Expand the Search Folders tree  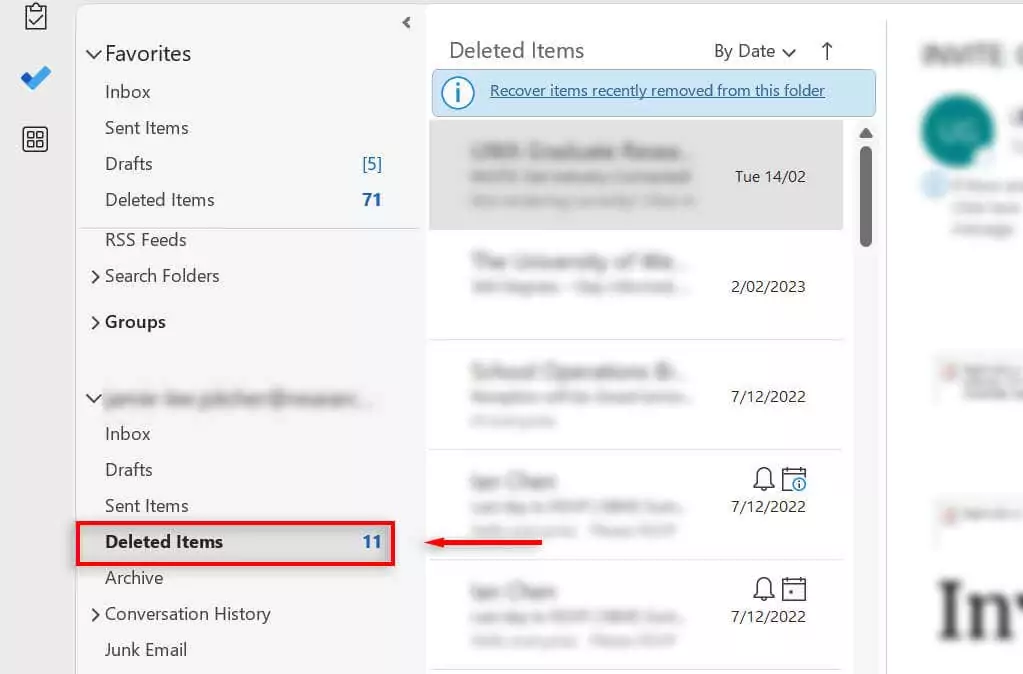click(x=95, y=277)
